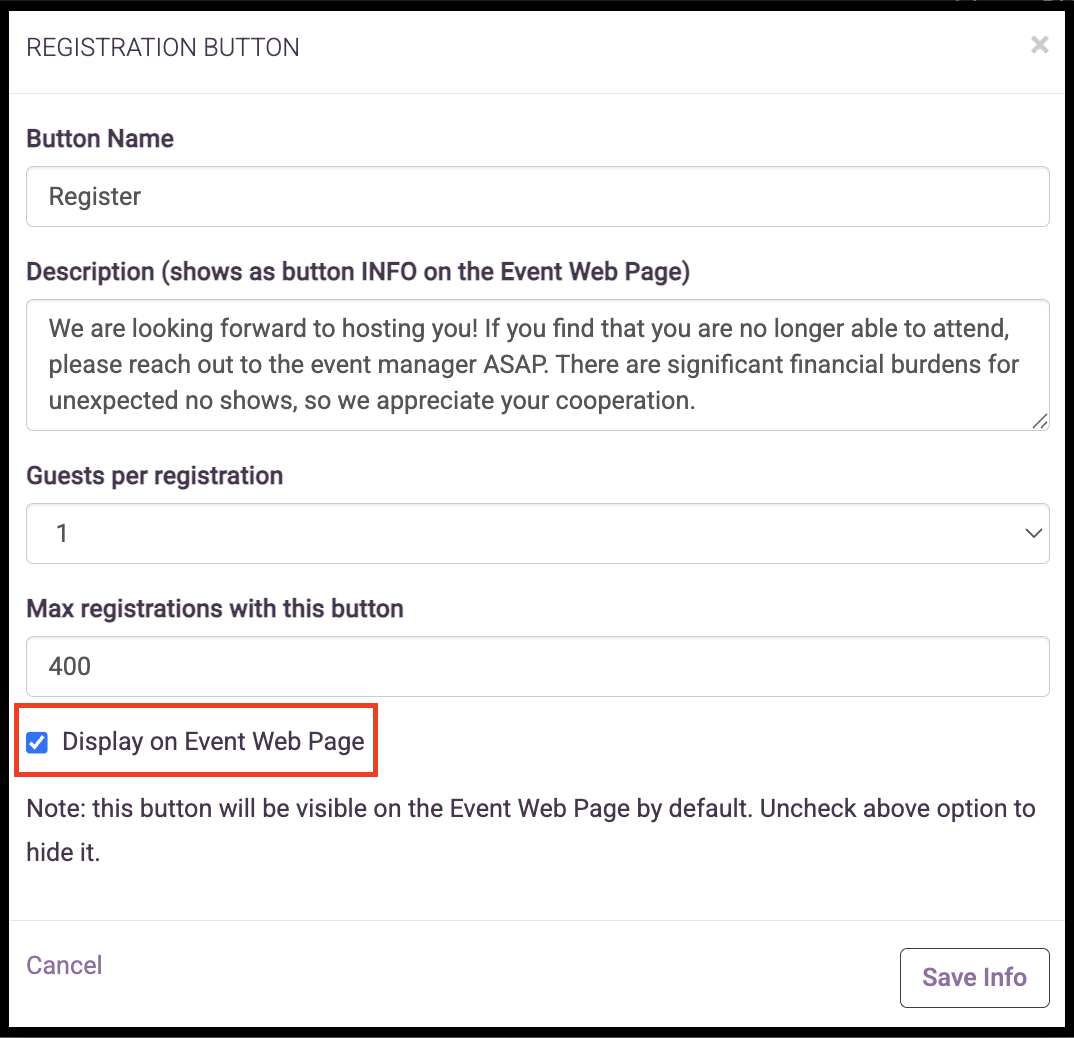Screen dimensions: 1074x1038
Task: Click the word 'Register' in Button Name field
Action: [95, 196]
